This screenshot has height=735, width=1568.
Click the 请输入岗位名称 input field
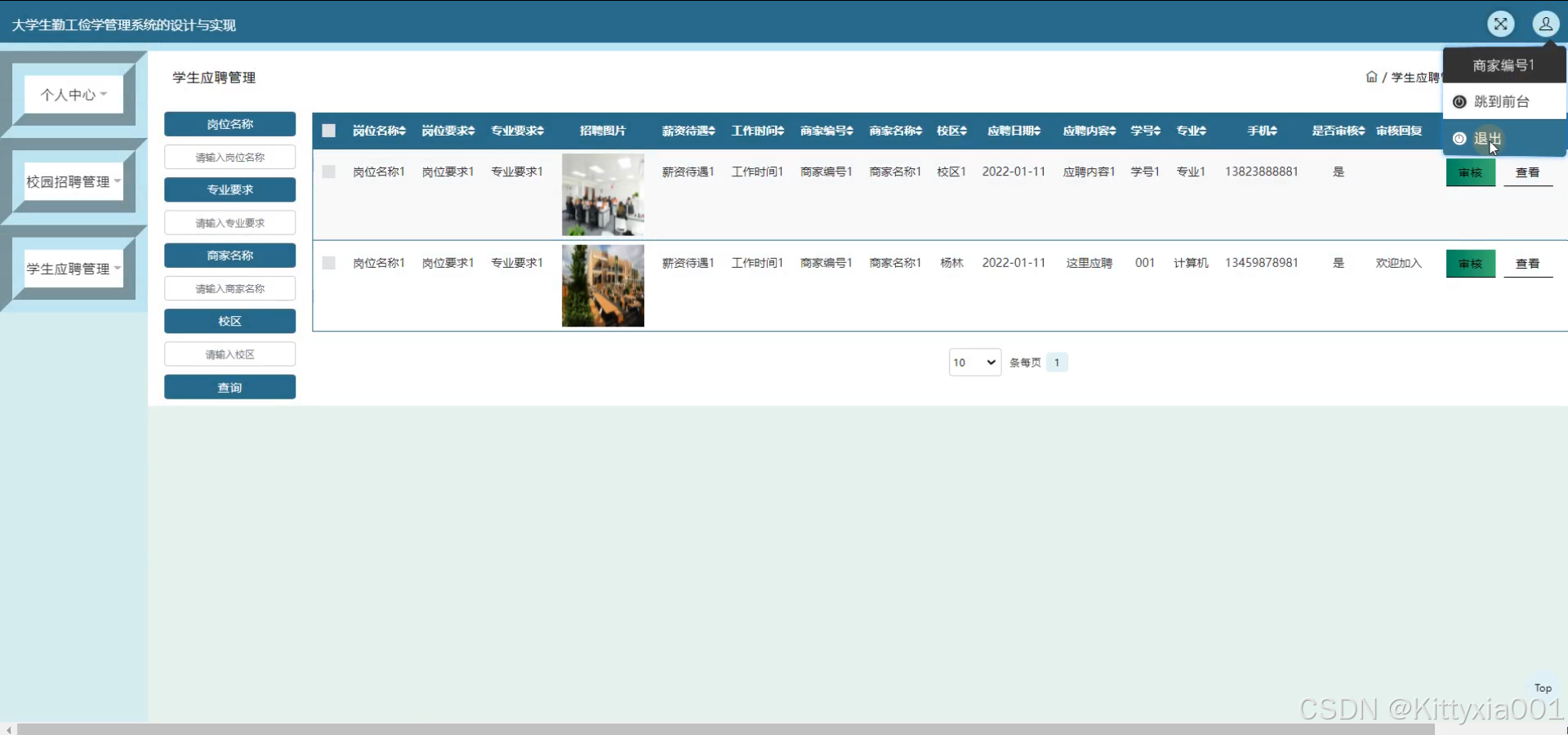pyautogui.click(x=229, y=157)
